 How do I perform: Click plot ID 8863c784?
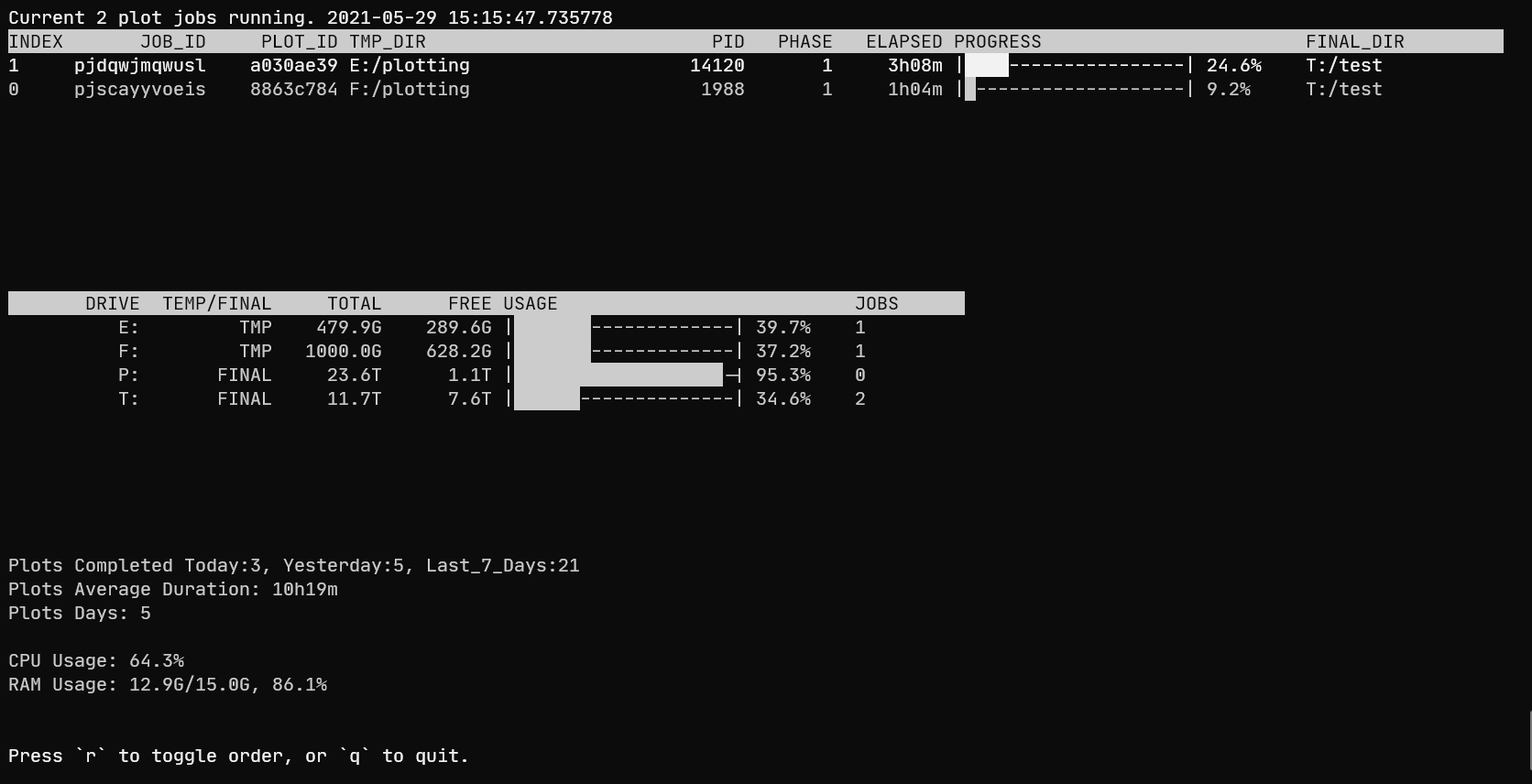pos(294,89)
